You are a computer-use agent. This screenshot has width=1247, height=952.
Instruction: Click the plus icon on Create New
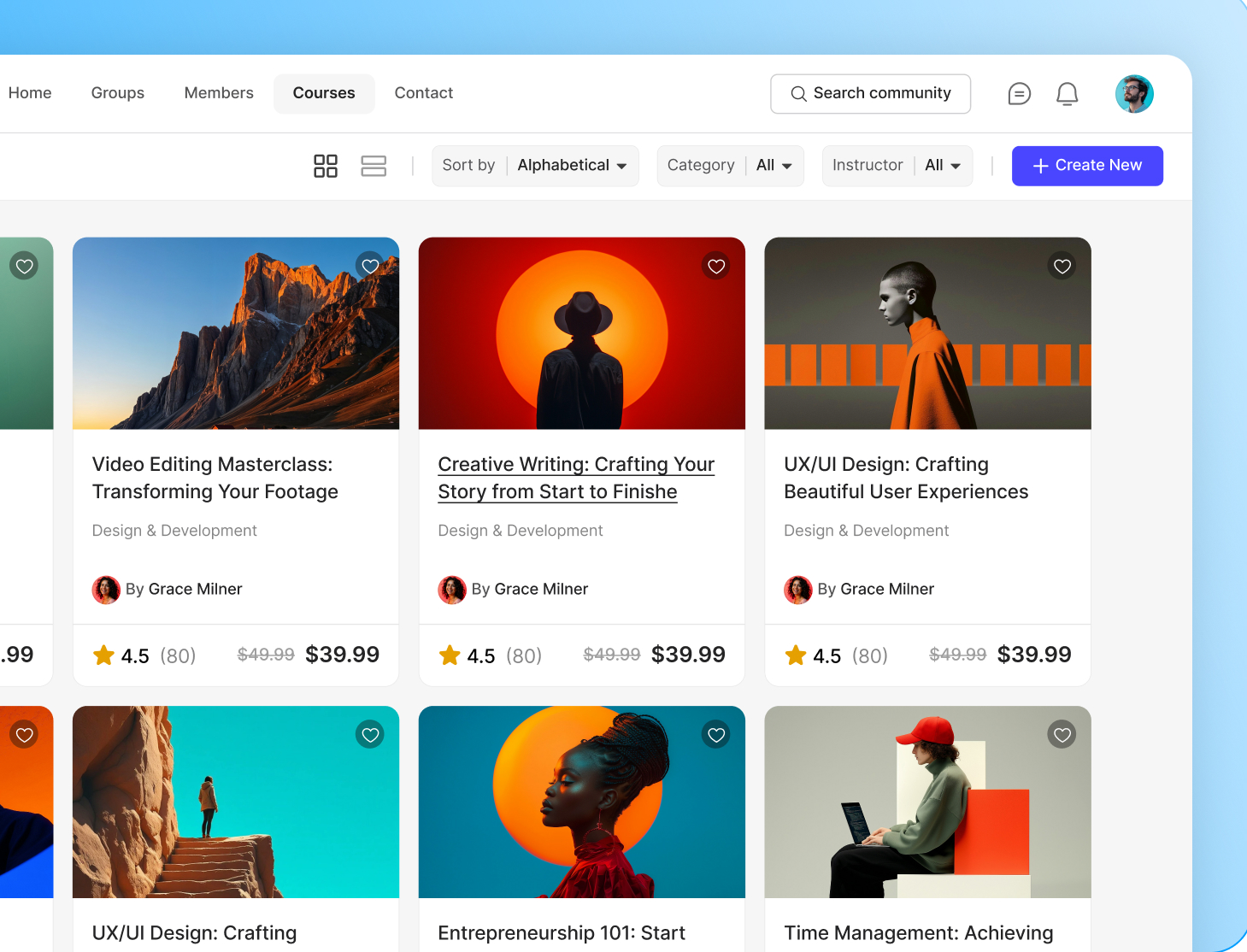(1040, 166)
